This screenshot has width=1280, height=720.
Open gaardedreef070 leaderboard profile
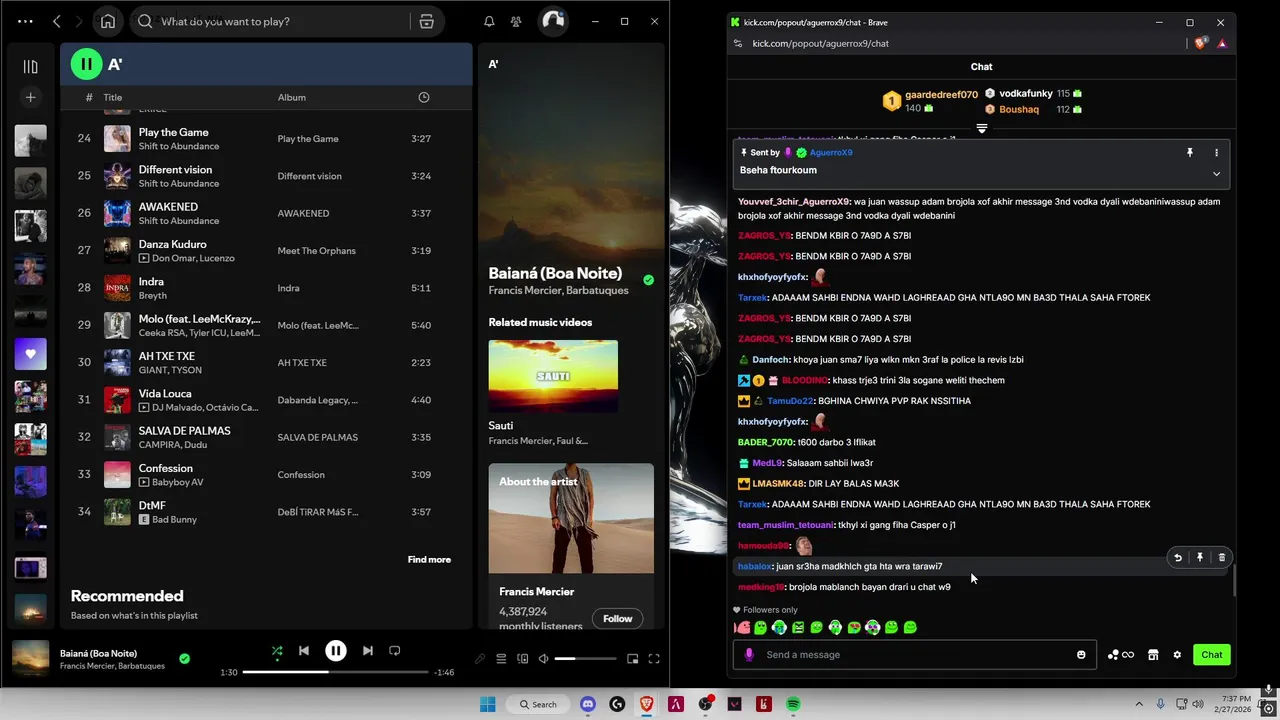tap(941, 95)
